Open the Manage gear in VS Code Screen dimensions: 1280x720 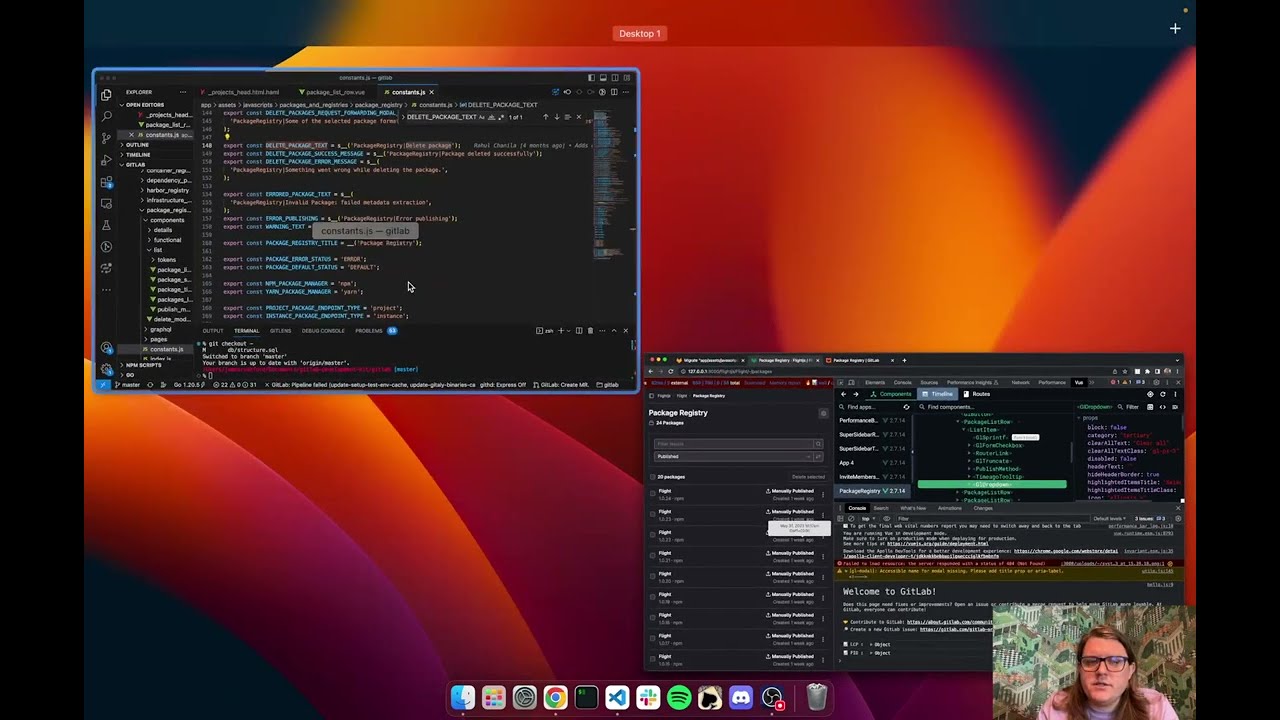point(106,369)
